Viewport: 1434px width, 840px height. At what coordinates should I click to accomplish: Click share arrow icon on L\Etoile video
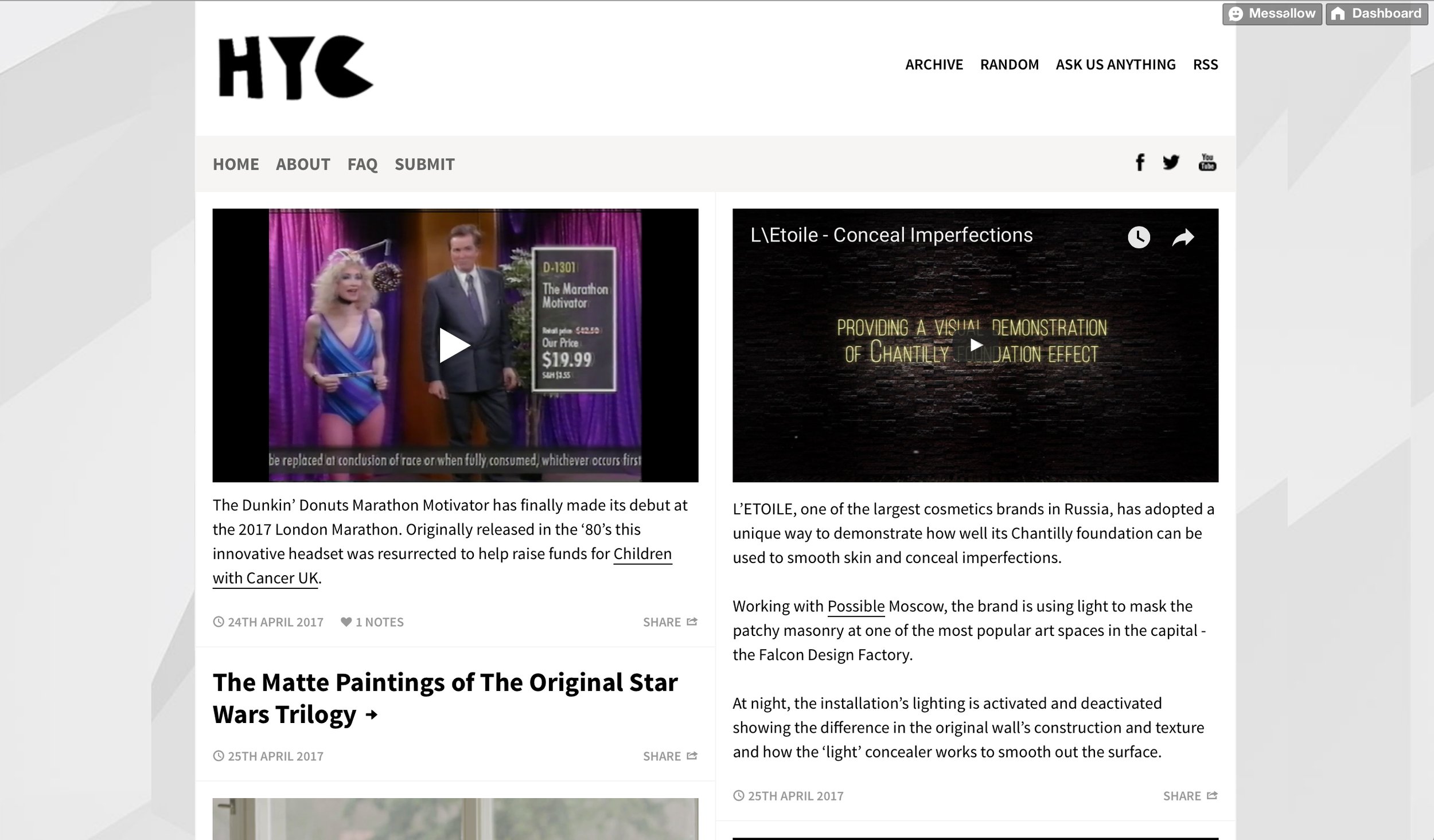click(1183, 237)
